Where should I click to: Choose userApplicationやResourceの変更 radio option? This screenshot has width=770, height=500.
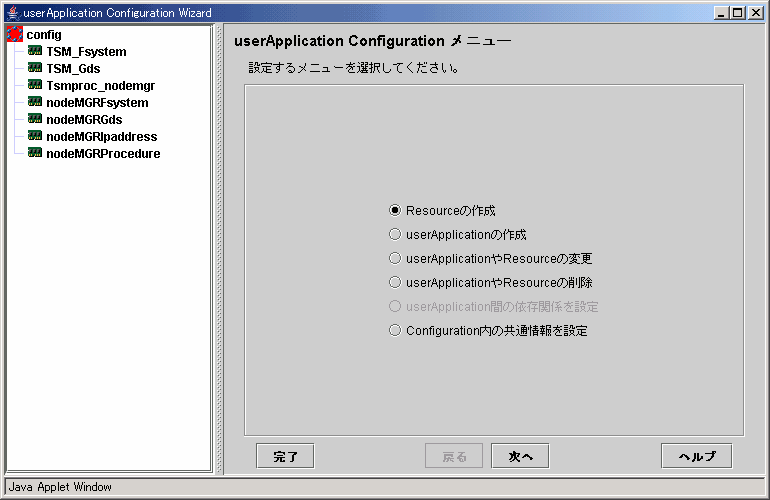[x=395, y=258]
